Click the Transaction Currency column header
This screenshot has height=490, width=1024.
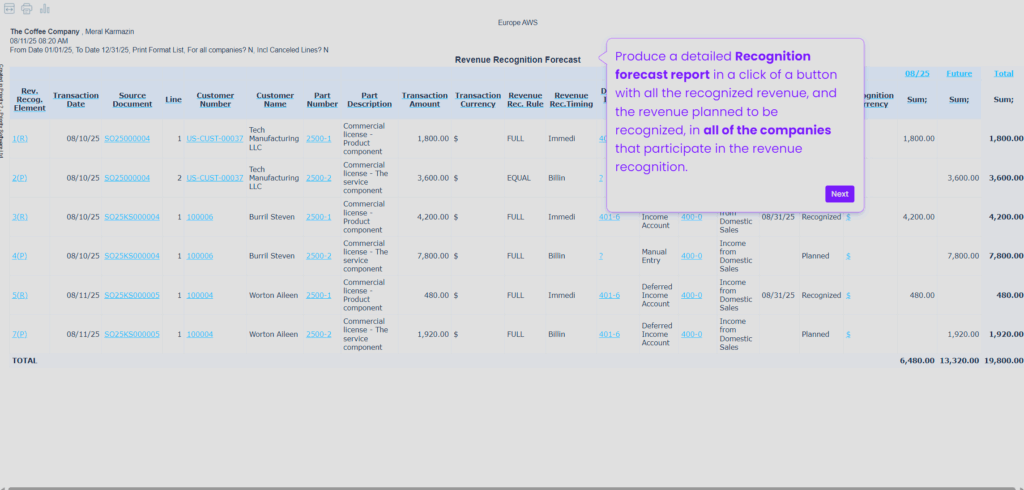[478, 99]
